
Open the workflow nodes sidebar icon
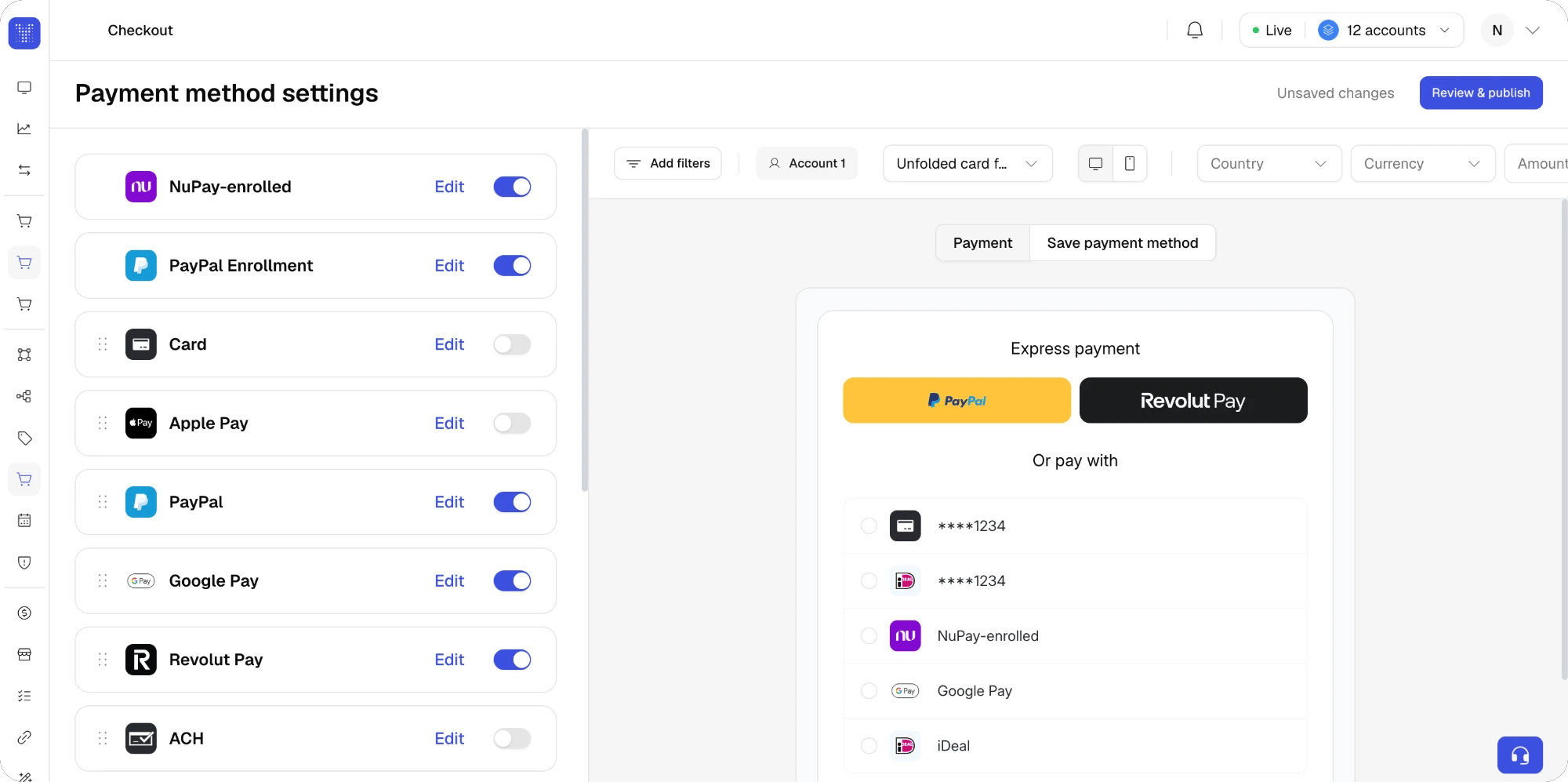(24, 396)
